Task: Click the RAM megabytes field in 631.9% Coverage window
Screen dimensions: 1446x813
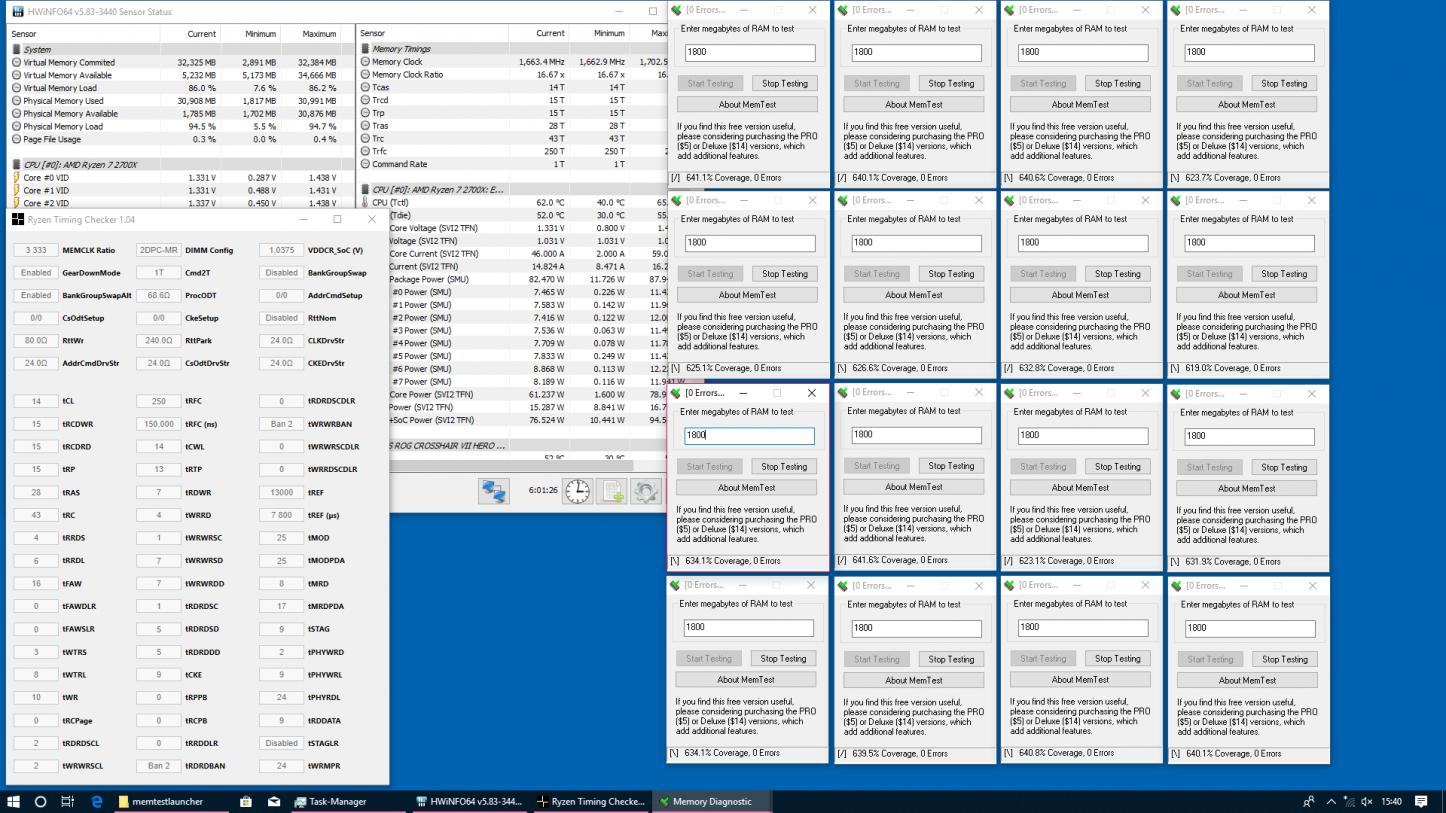Action: (x=1250, y=436)
